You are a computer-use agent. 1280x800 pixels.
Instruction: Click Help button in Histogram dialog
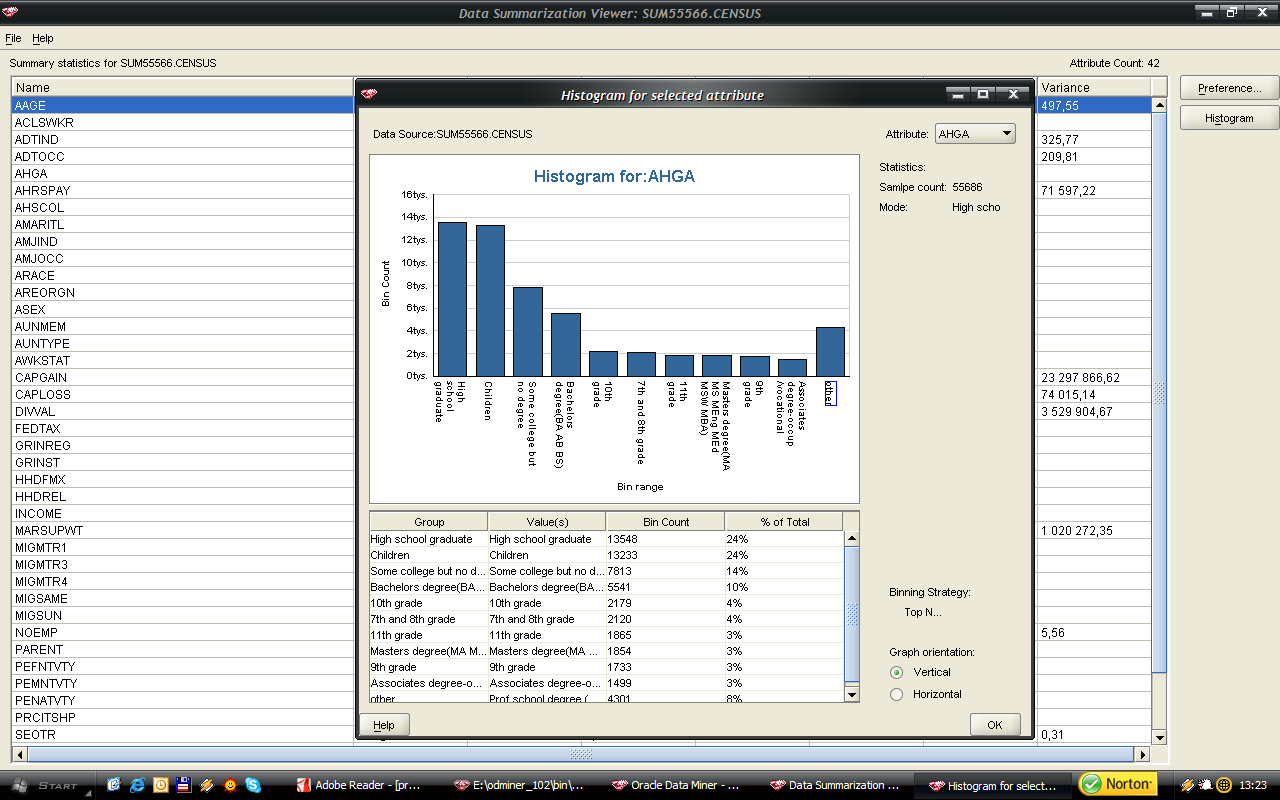(x=384, y=725)
